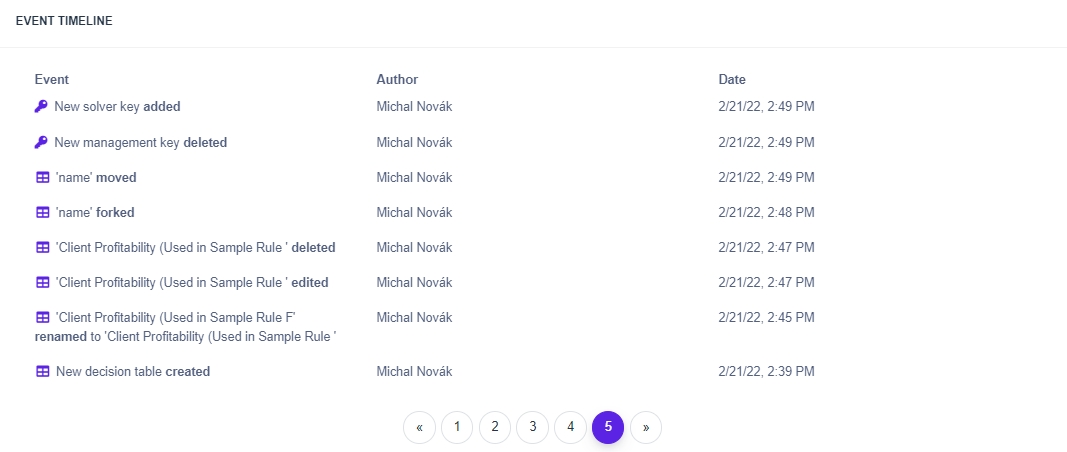
Task: Click table icon next to 'name' forked
Action: (x=42, y=213)
